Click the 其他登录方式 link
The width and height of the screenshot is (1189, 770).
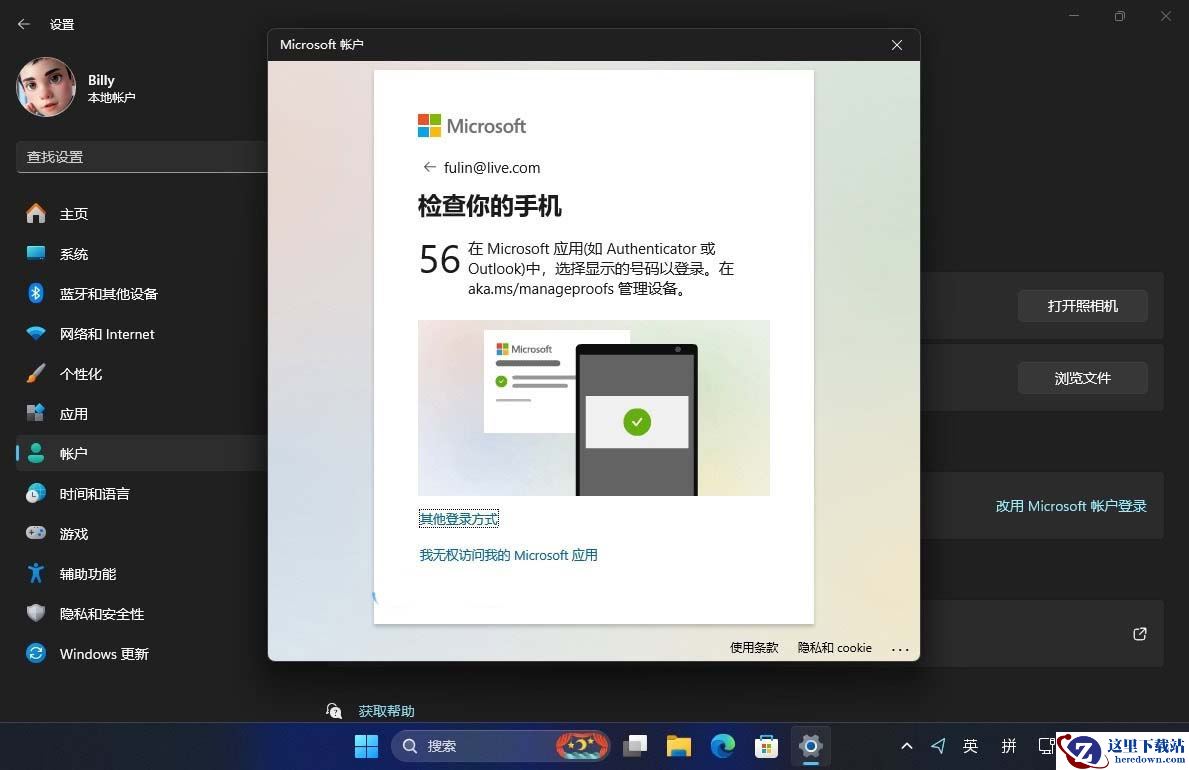459,519
